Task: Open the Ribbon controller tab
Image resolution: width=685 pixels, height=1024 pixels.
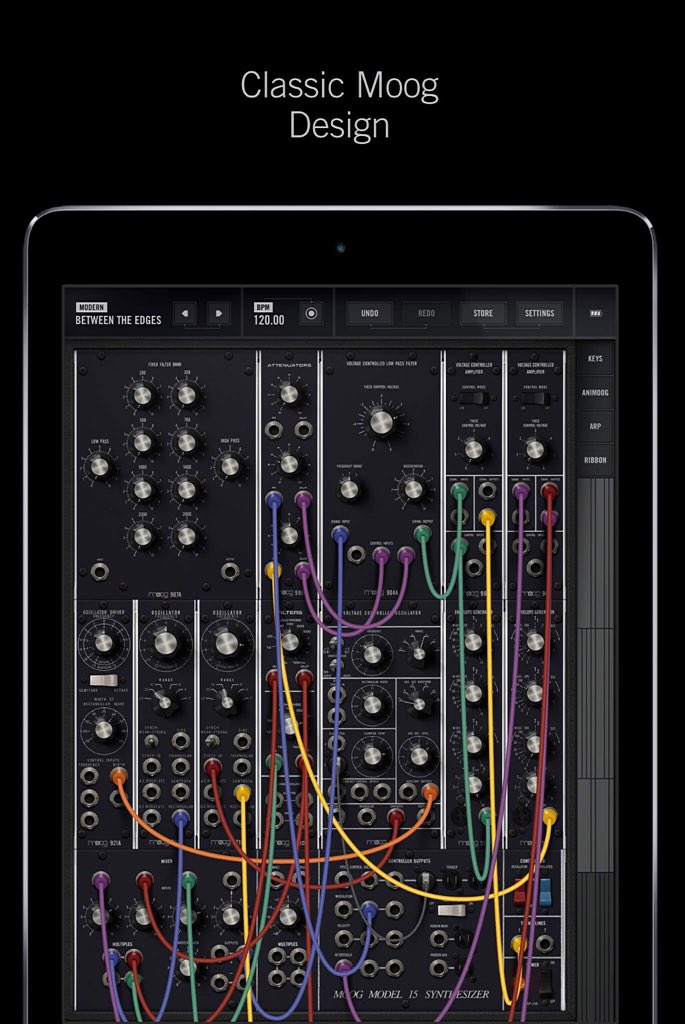Action: tap(595, 460)
